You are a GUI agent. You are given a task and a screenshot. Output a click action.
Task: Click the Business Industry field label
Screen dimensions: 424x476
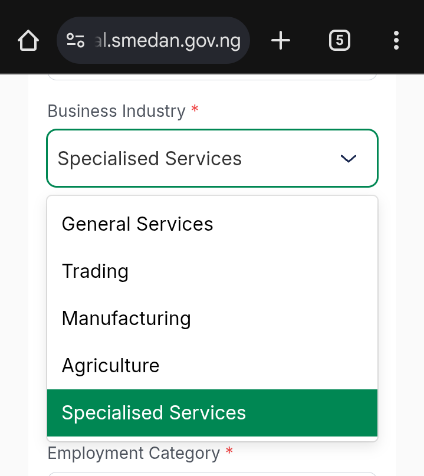pyautogui.click(x=116, y=111)
